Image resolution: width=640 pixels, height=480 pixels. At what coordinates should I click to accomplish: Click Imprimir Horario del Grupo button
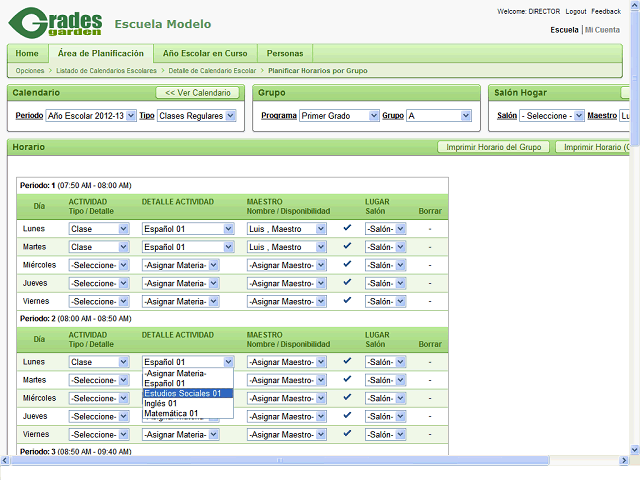point(493,147)
